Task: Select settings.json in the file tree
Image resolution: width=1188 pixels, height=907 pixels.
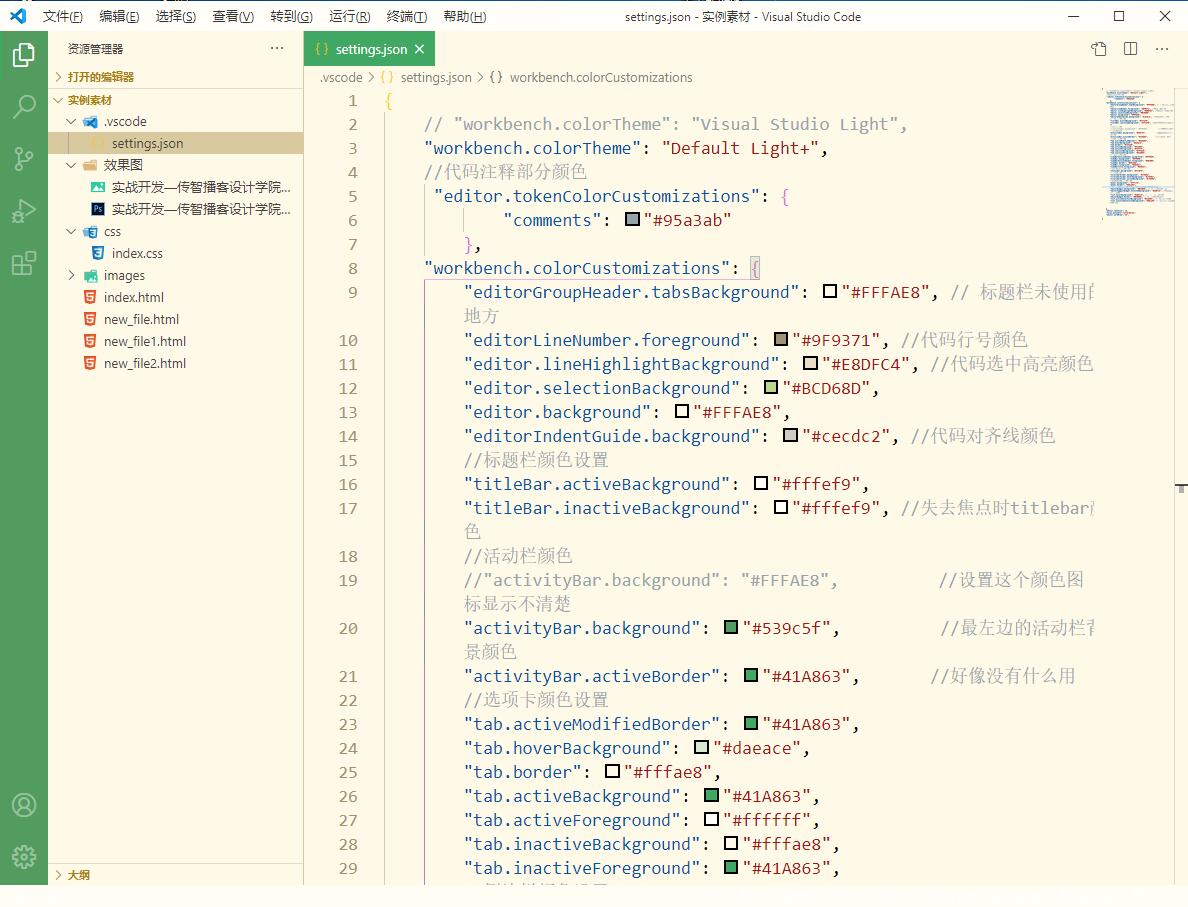Action: [x=176, y=143]
